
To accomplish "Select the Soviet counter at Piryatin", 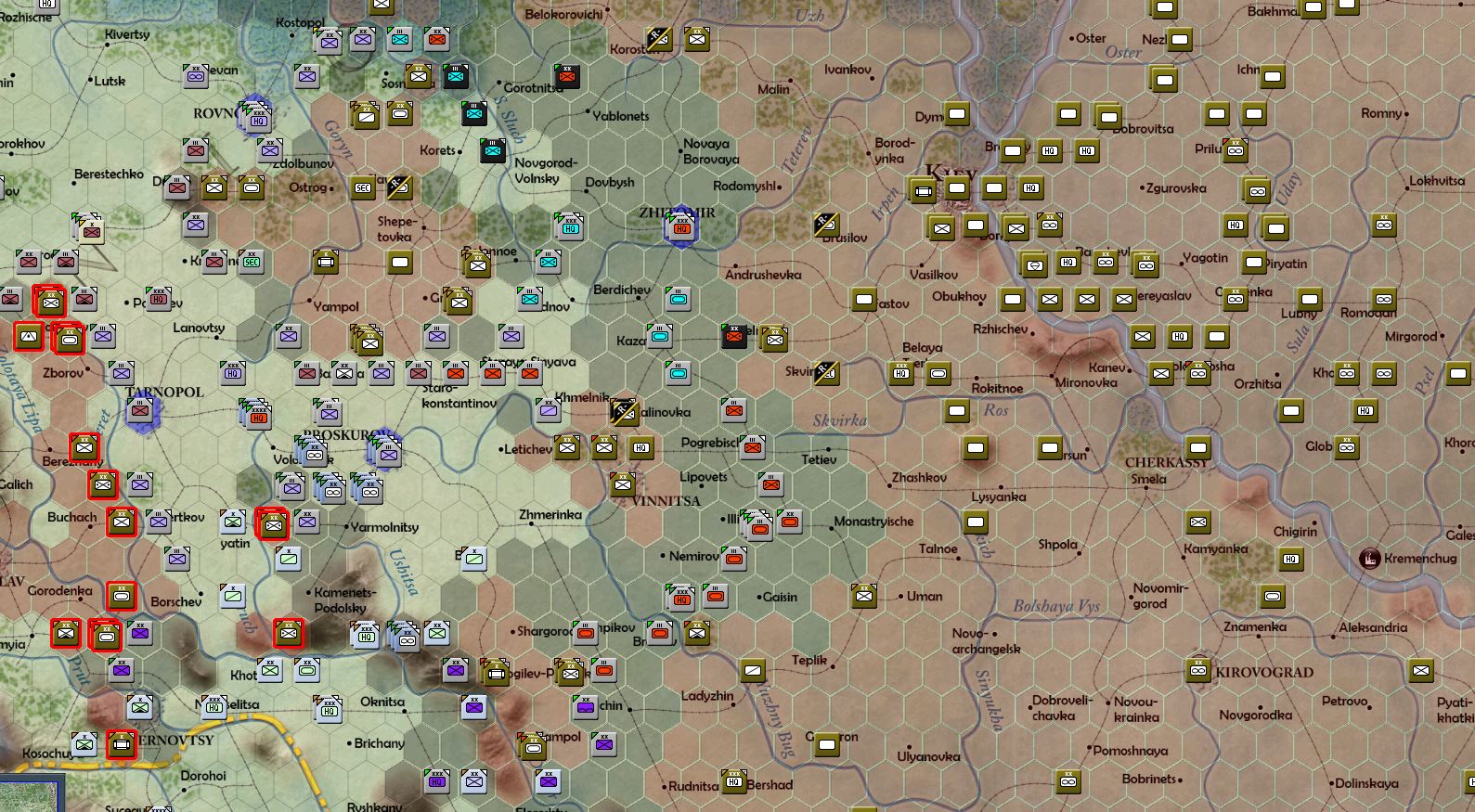I will (1254, 262).
